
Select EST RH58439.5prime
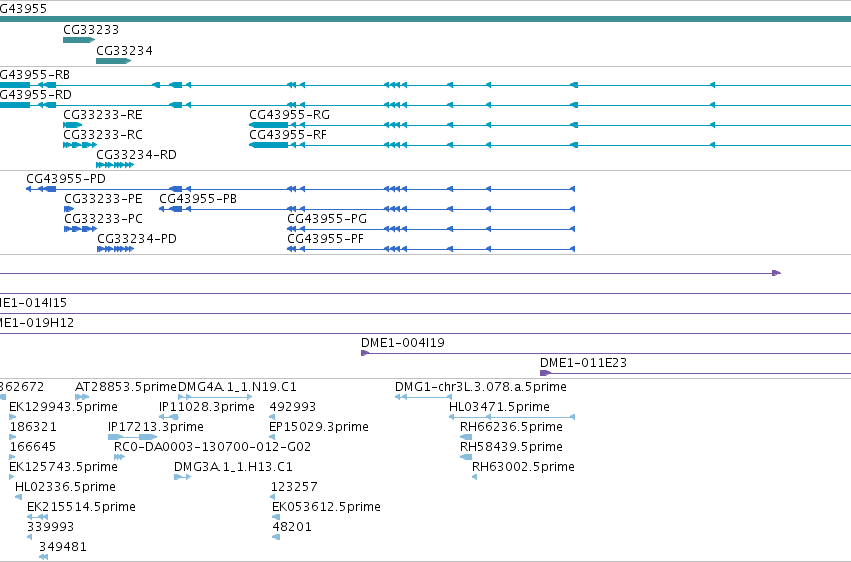pos(511,448)
